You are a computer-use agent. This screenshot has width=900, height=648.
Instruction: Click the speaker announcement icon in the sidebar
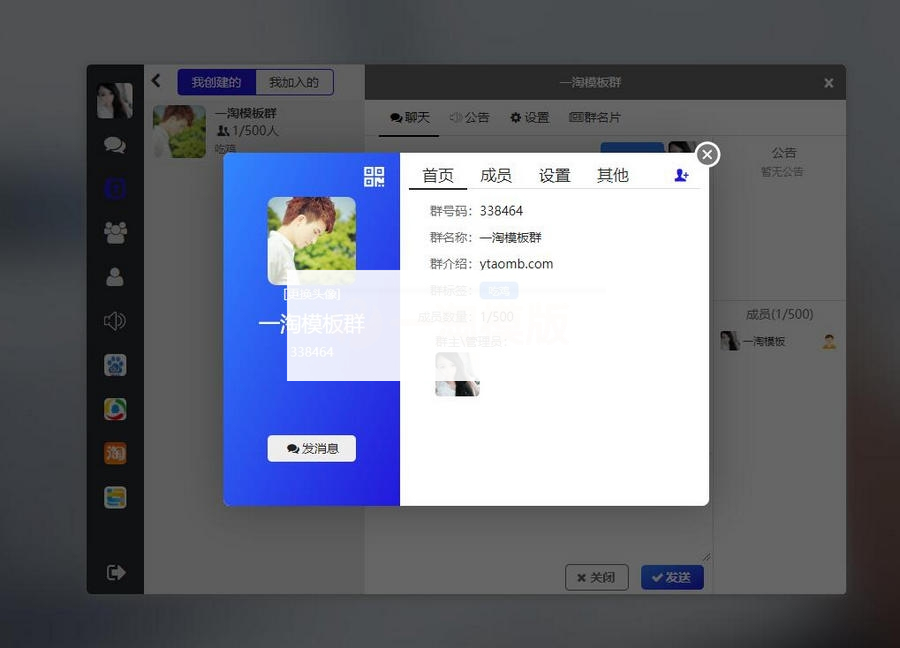point(114,320)
